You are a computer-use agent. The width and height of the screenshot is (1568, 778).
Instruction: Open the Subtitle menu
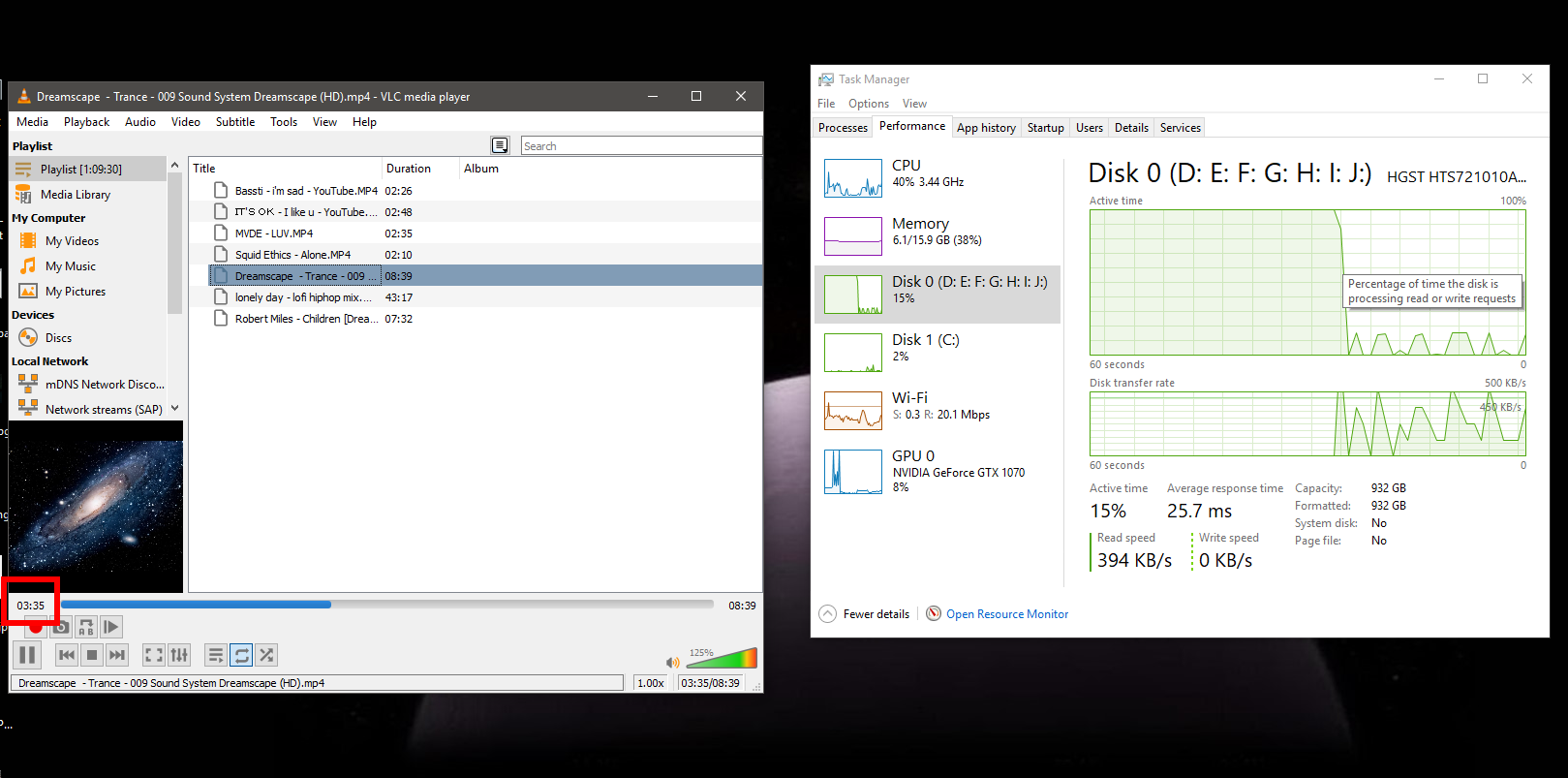pyautogui.click(x=235, y=122)
